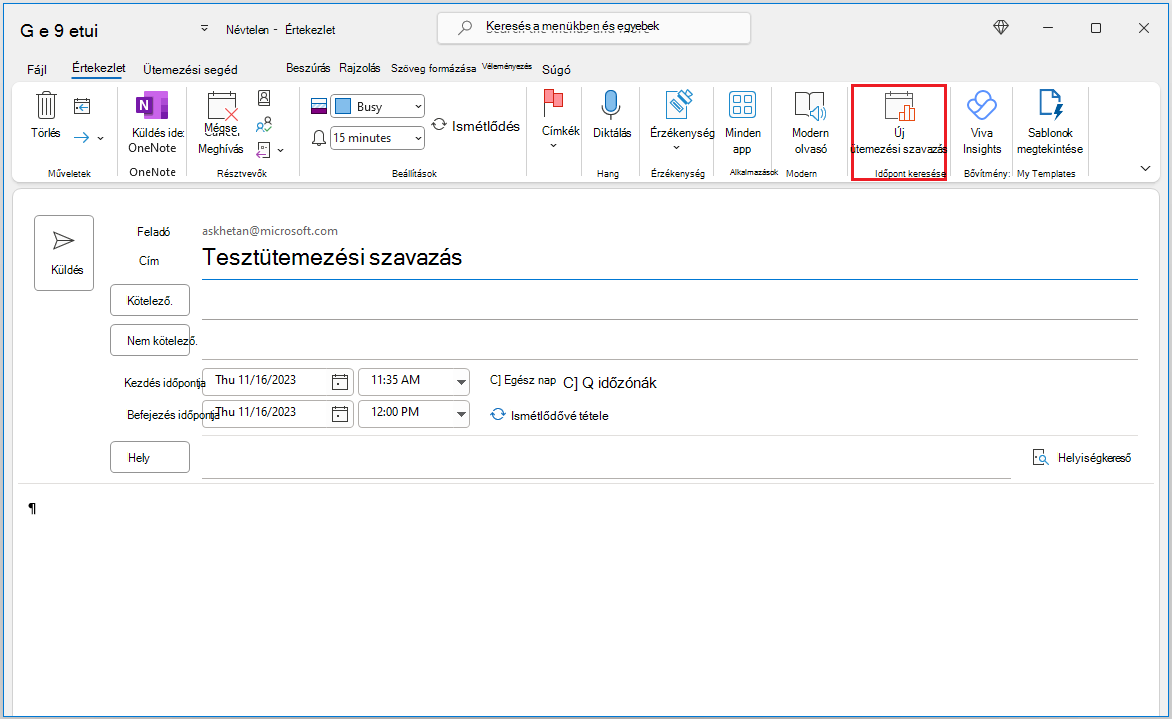
Task: Click the blue forward arrow icon
Action: [x=81, y=138]
